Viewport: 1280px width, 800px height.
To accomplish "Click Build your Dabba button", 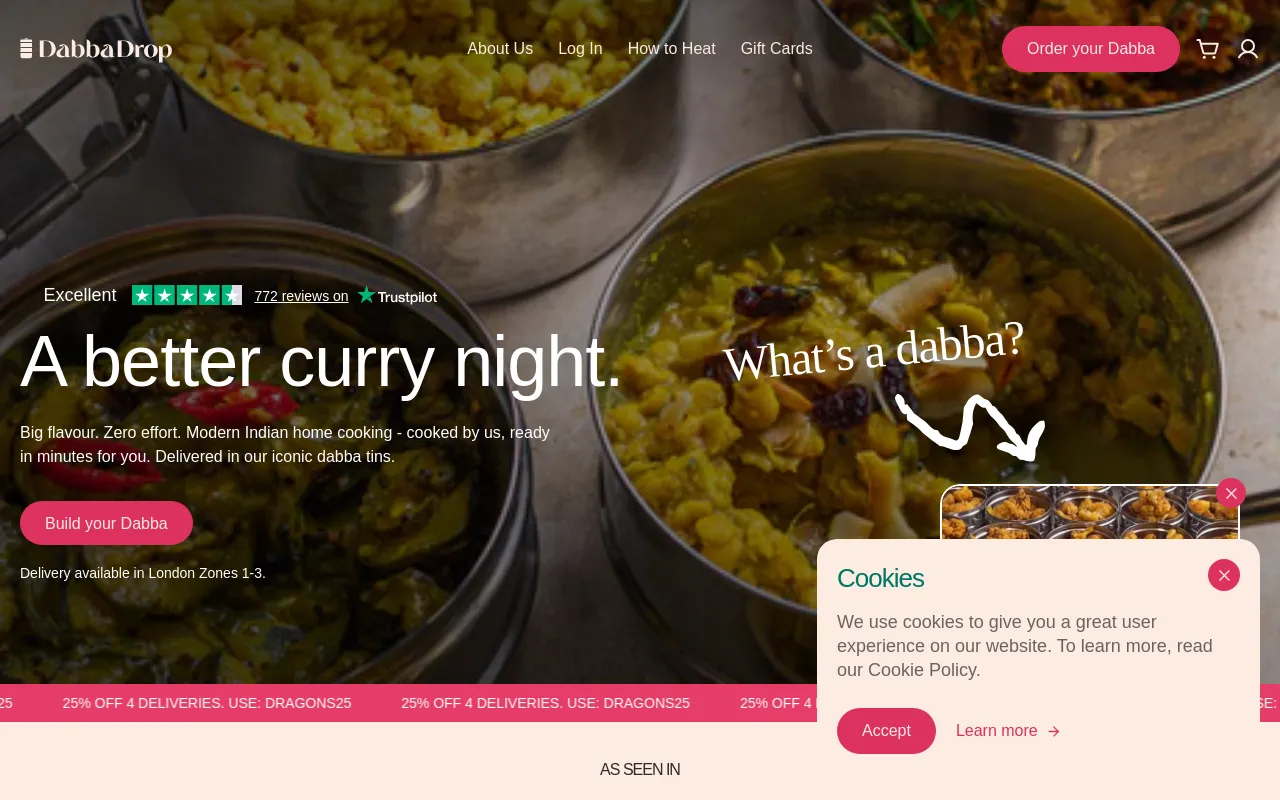I will 106,523.
